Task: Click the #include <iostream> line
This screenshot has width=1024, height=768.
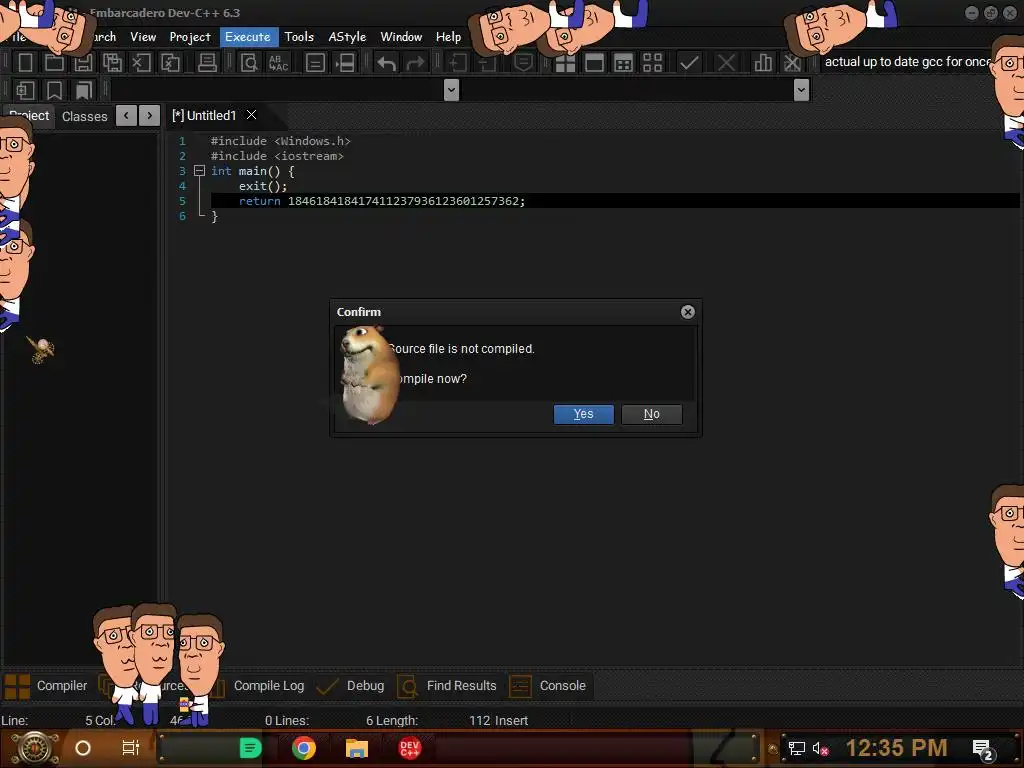Action: [277, 156]
